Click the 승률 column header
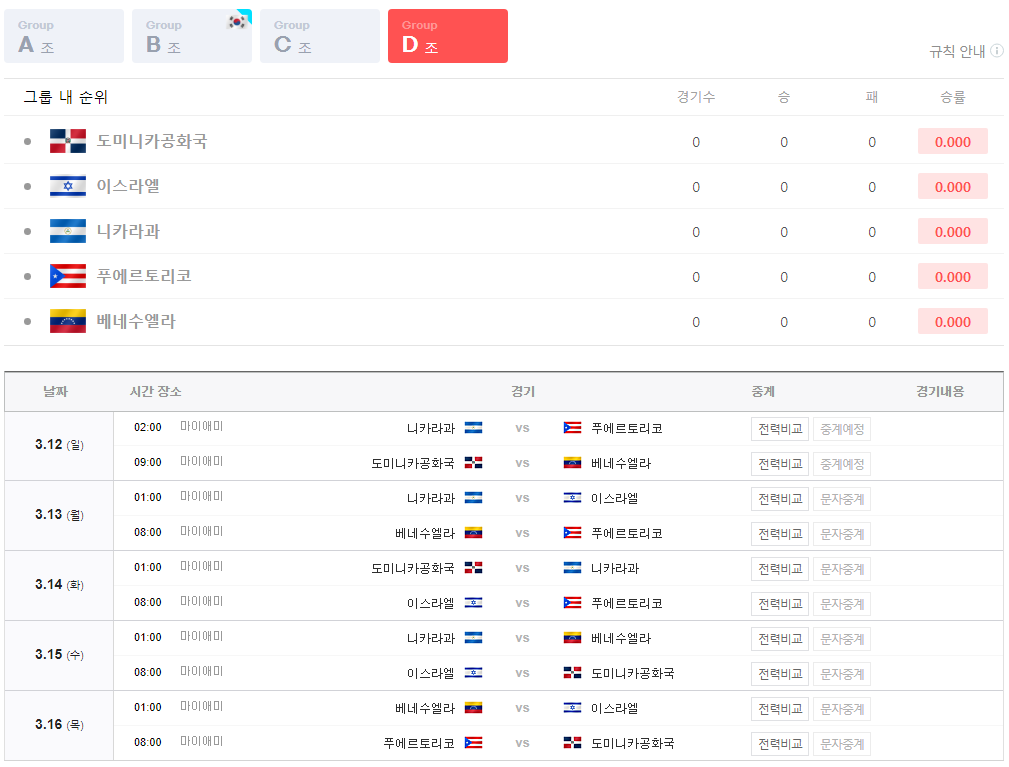 coord(952,97)
